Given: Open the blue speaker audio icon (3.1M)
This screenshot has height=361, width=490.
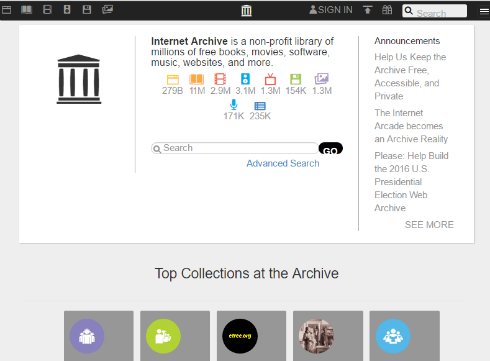Looking at the screenshot, I should (x=245, y=79).
